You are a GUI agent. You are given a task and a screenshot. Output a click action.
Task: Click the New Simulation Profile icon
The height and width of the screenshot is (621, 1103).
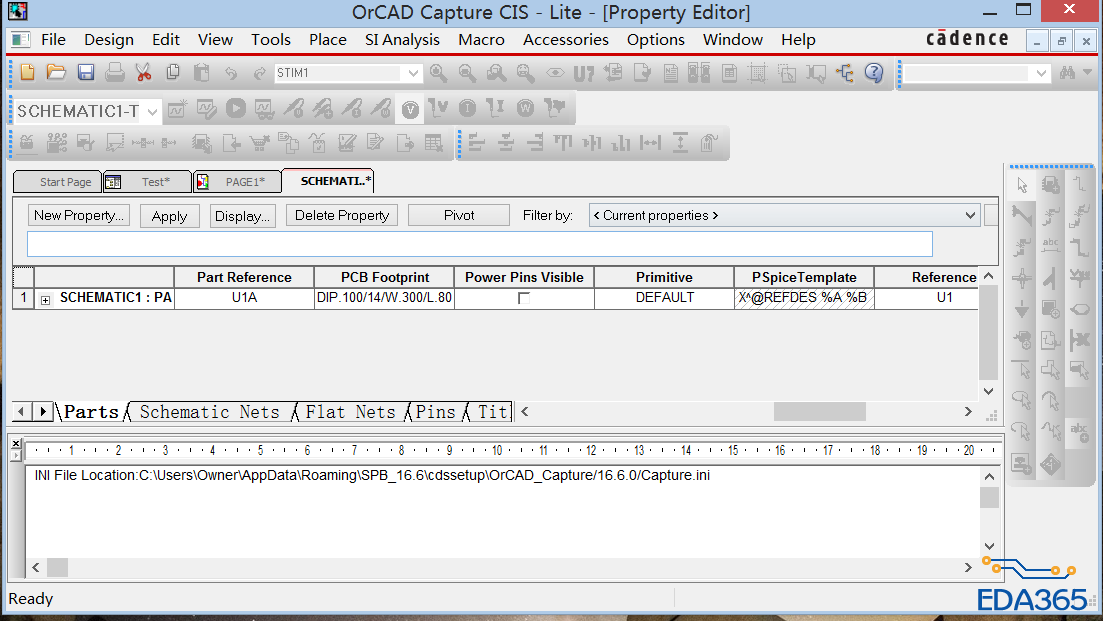click(177, 108)
